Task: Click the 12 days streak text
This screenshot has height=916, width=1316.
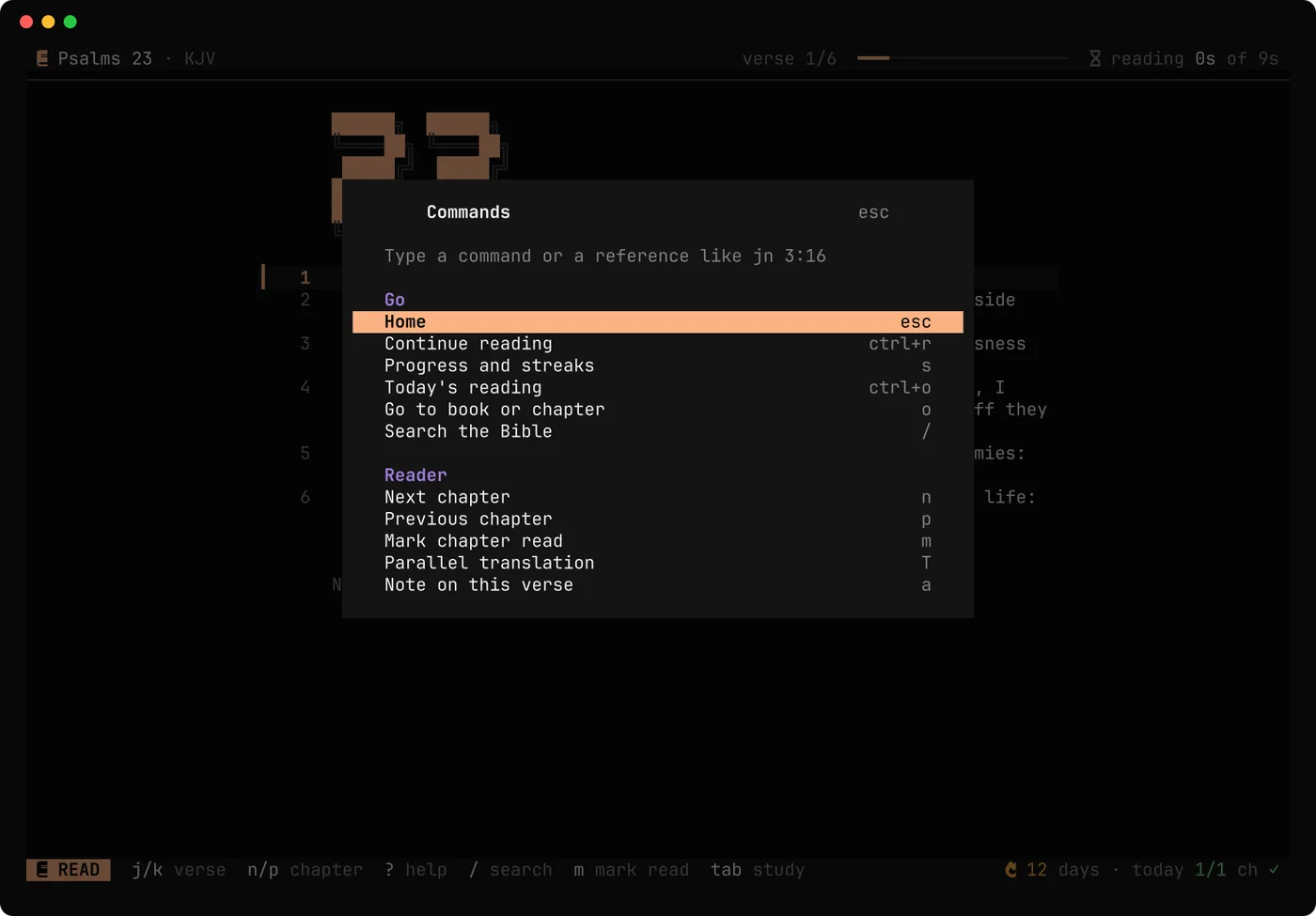Action: coord(1062,870)
